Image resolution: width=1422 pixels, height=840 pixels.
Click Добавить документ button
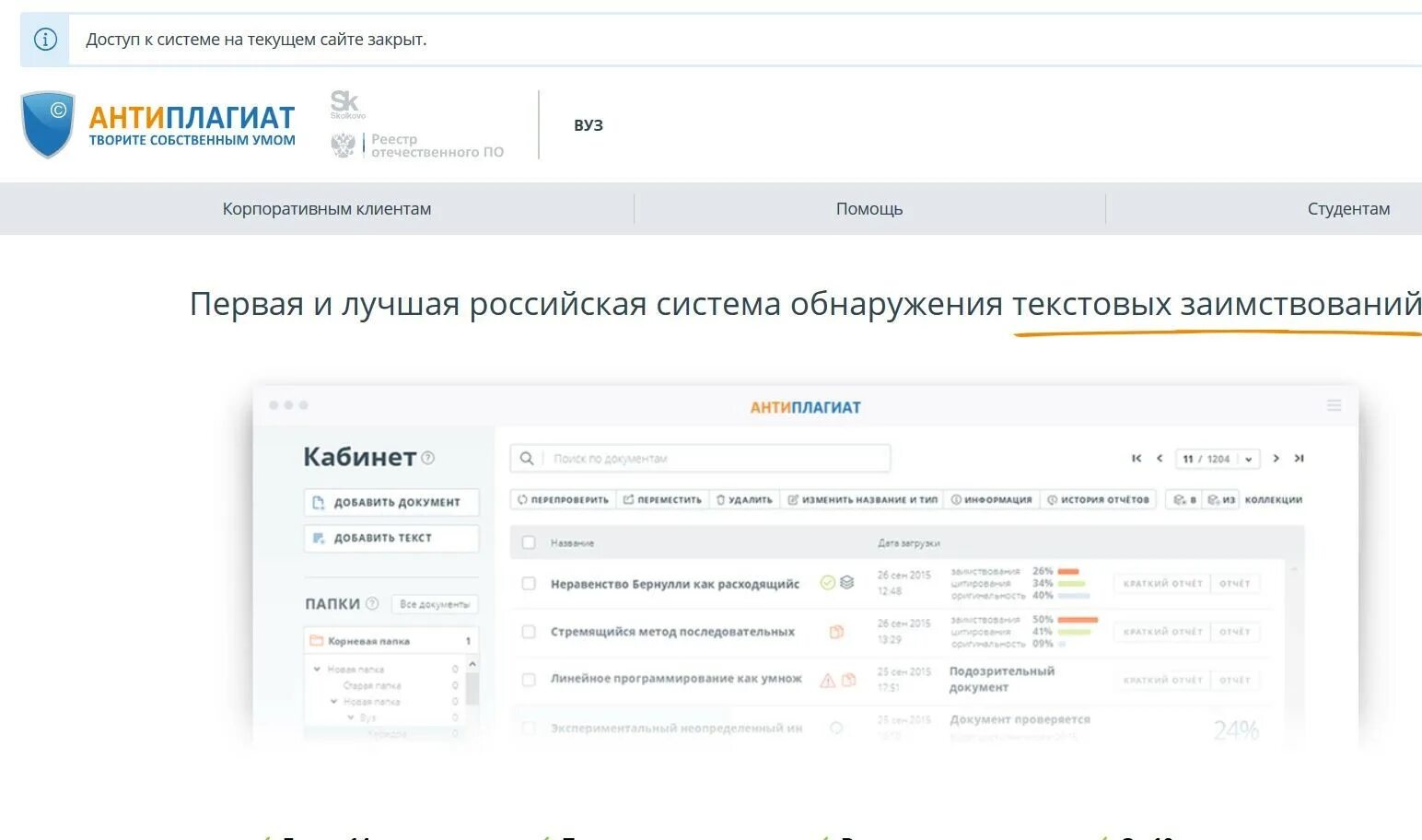coord(391,502)
